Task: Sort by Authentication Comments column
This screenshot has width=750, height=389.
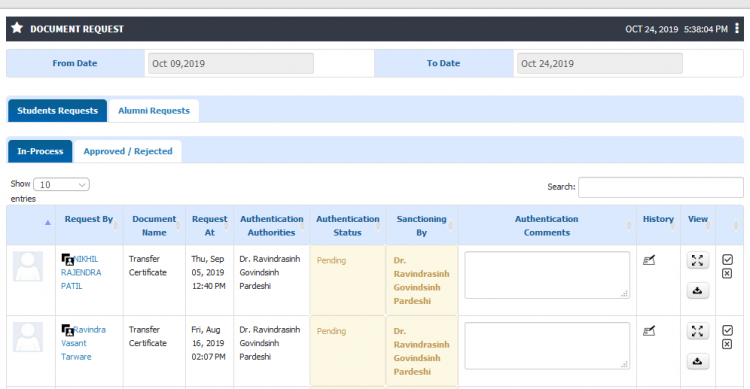Action: pos(547,226)
